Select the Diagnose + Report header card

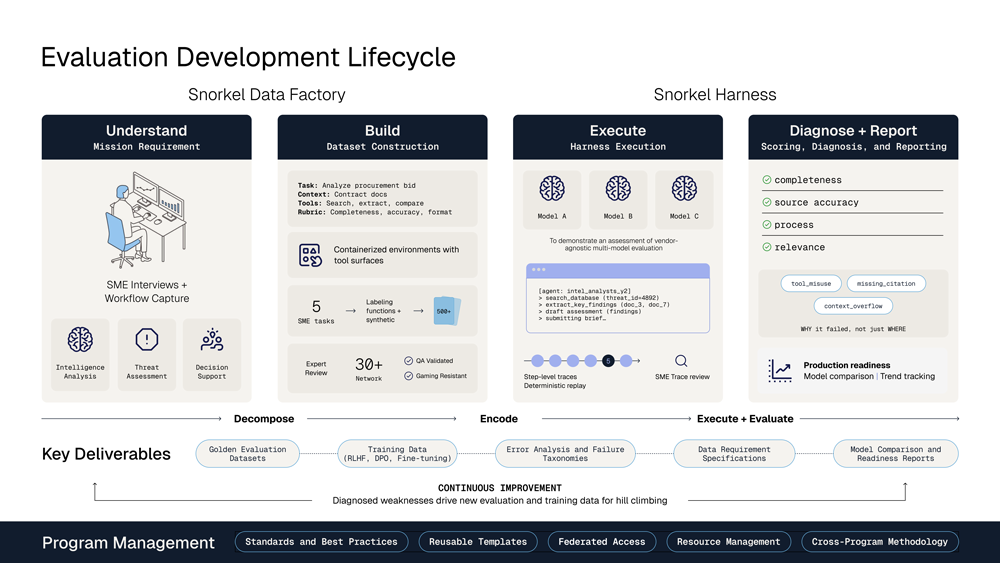point(853,137)
